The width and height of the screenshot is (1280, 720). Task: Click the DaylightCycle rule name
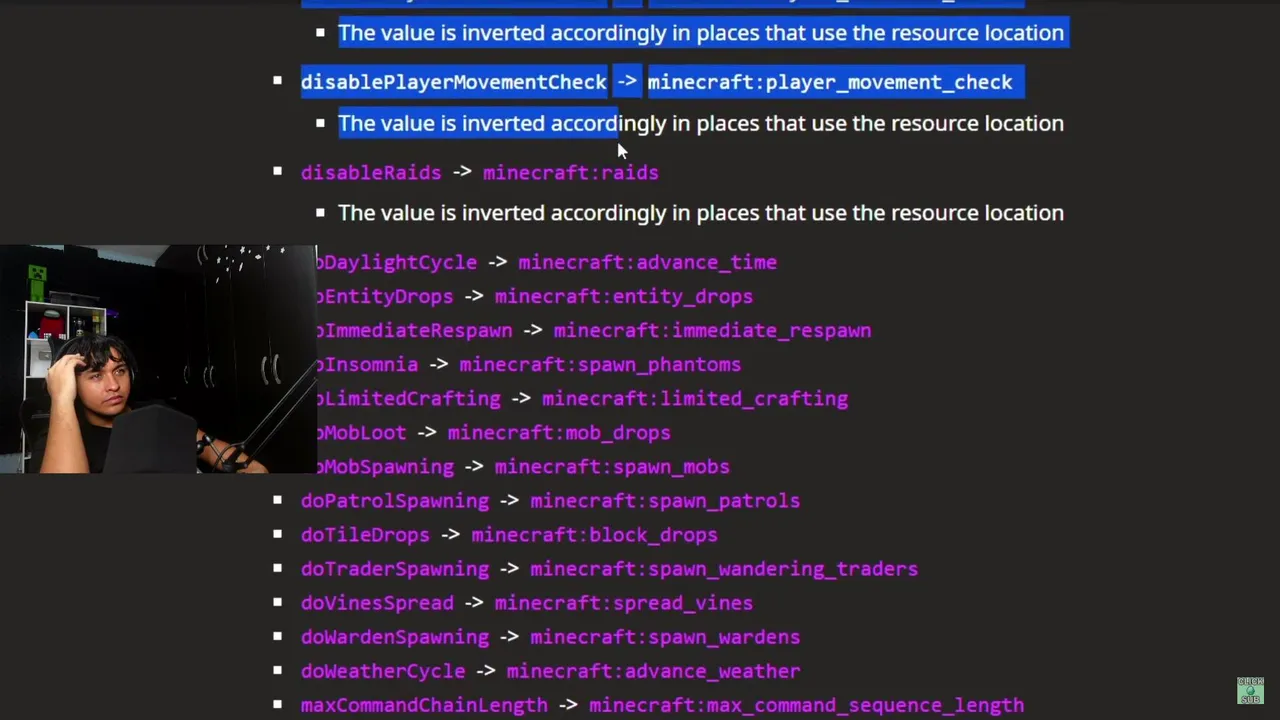point(397,262)
